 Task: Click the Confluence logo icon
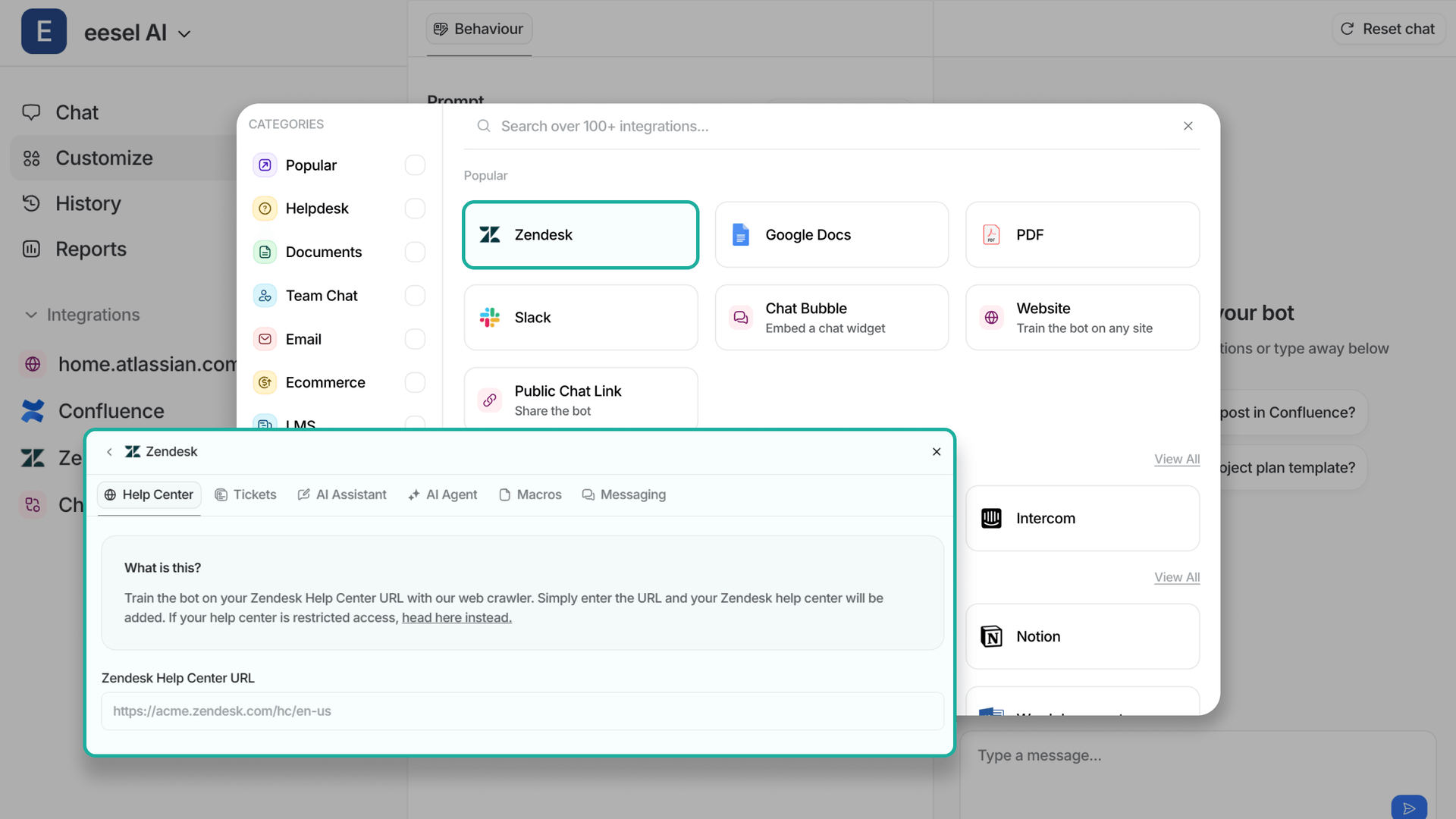[x=33, y=411]
